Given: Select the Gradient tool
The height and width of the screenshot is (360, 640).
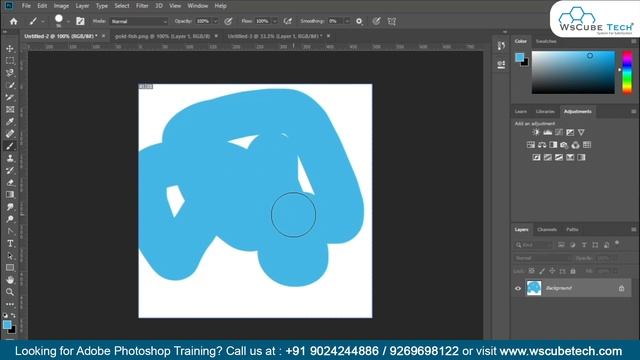Looking at the screenshot, I should 10,195.
